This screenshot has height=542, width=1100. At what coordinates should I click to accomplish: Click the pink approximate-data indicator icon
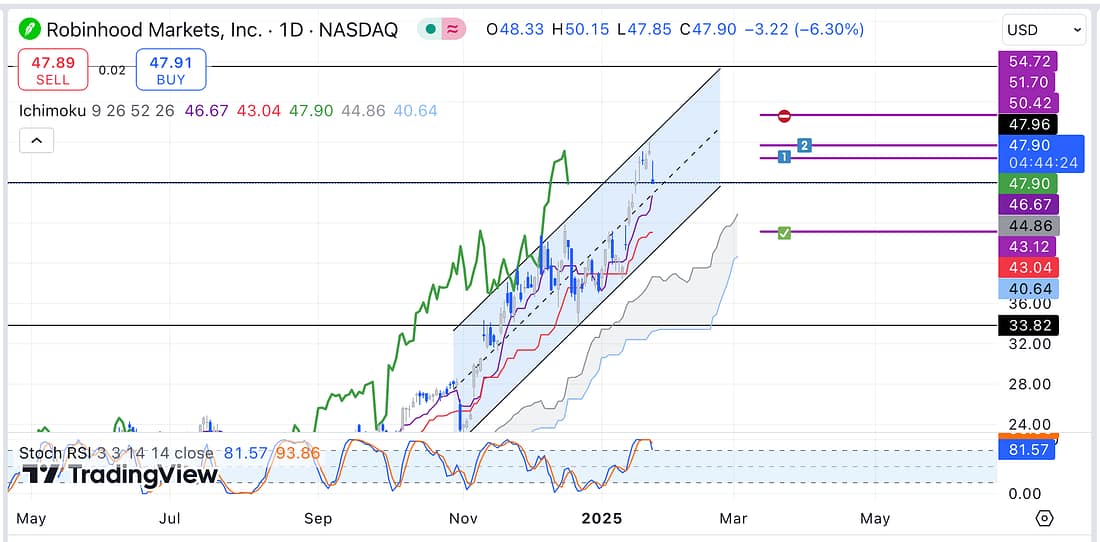453,30
